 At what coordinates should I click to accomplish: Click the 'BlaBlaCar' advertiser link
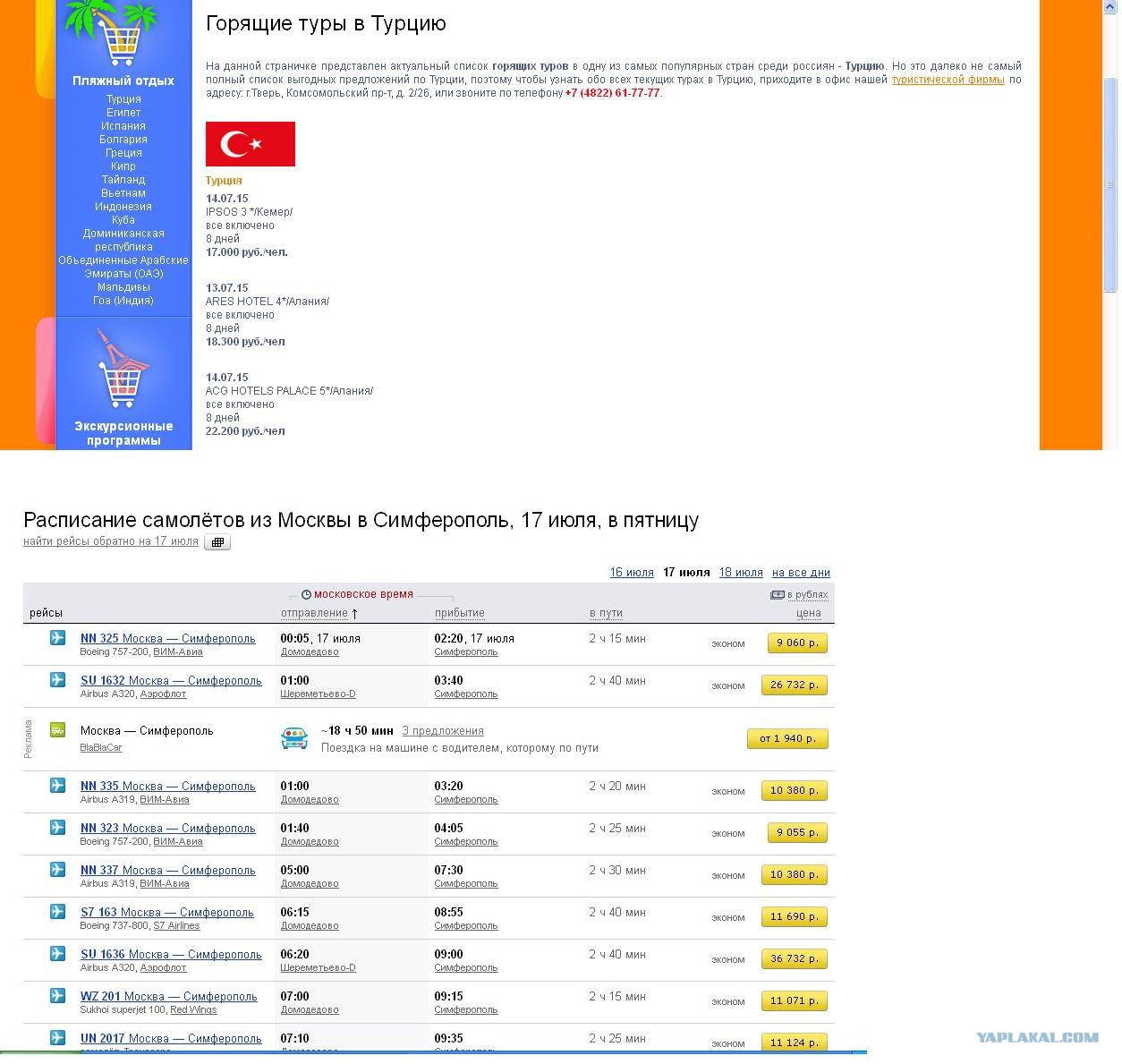[101, 748]
